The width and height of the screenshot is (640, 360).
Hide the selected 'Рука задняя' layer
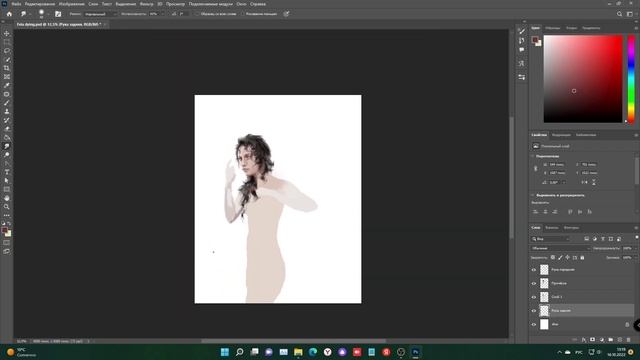[x=533, y=311]
